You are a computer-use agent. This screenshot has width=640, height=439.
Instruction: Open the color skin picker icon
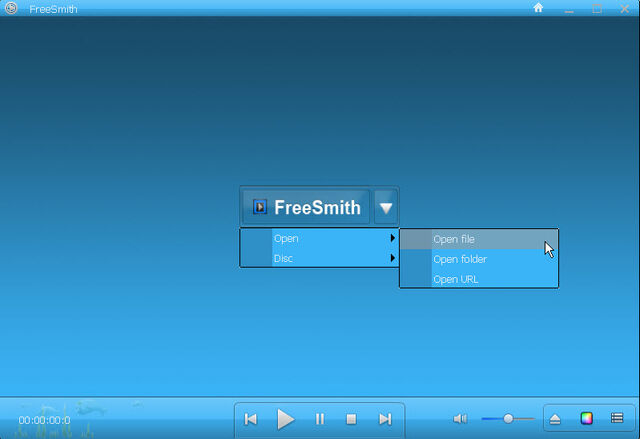coord(587,418)
